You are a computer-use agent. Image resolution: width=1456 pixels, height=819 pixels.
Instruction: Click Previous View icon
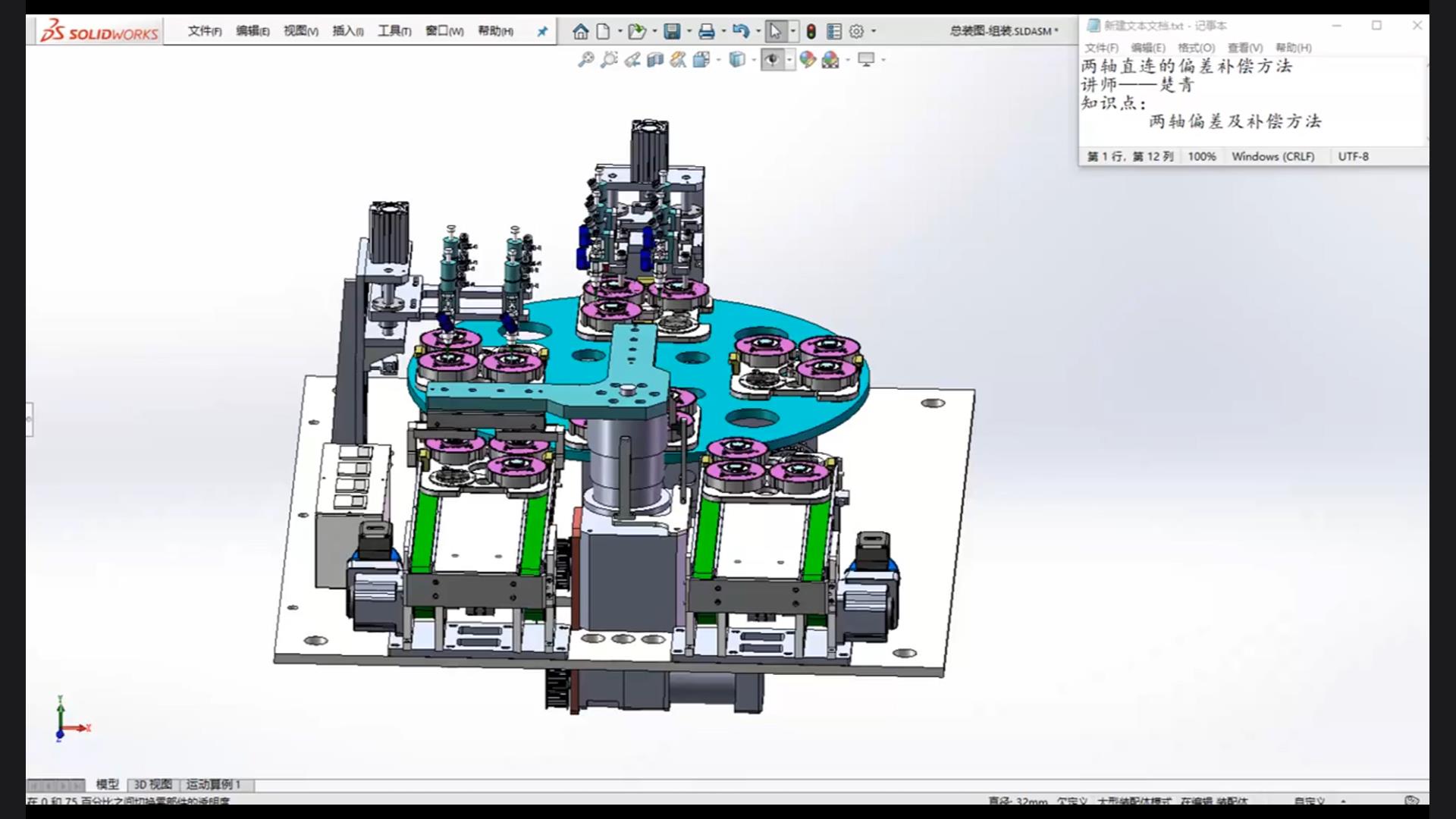632,59
